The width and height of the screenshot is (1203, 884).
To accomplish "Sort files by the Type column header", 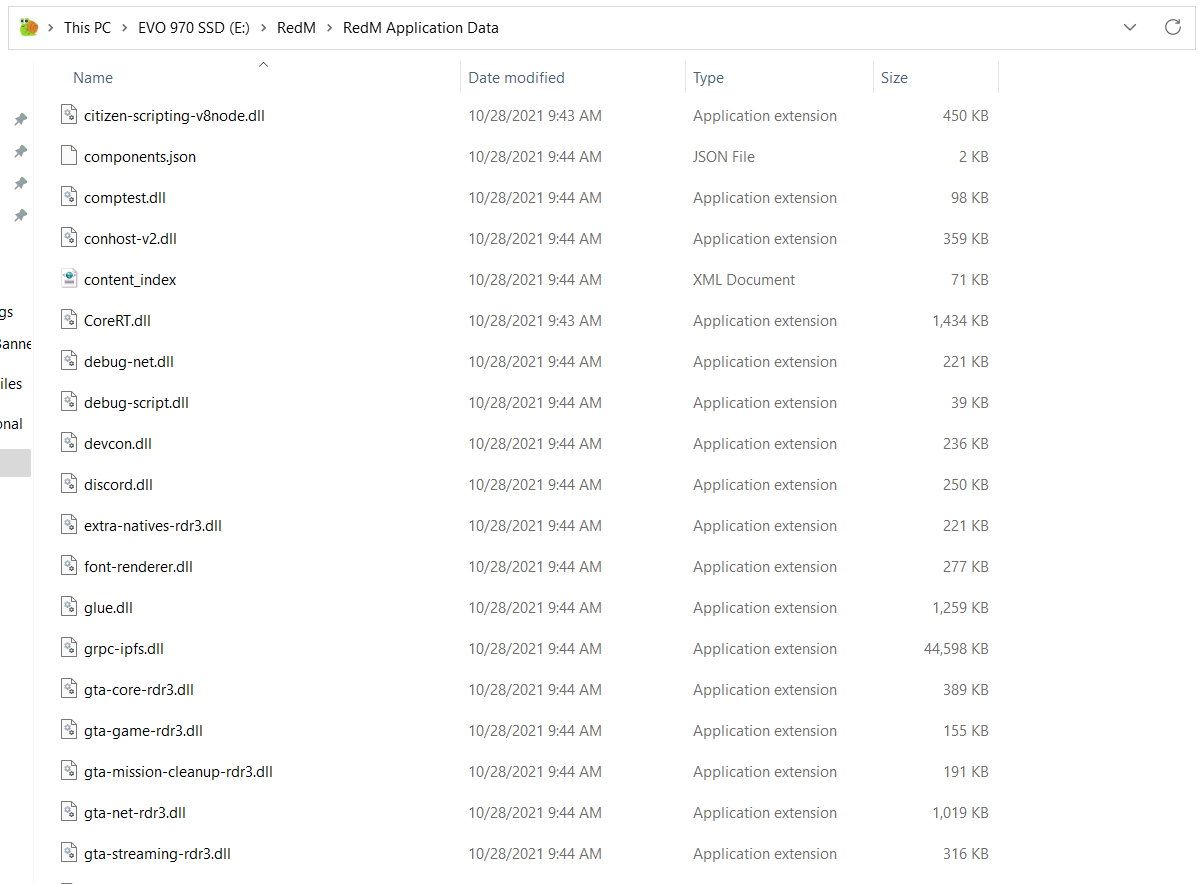I will (x=708, y=77).
